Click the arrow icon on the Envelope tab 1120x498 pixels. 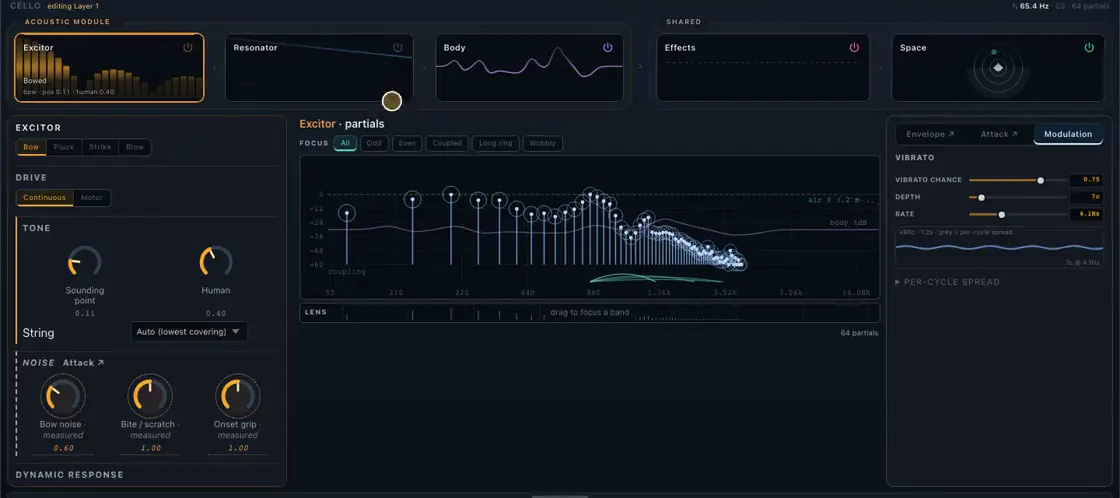(x=951, y=134)
